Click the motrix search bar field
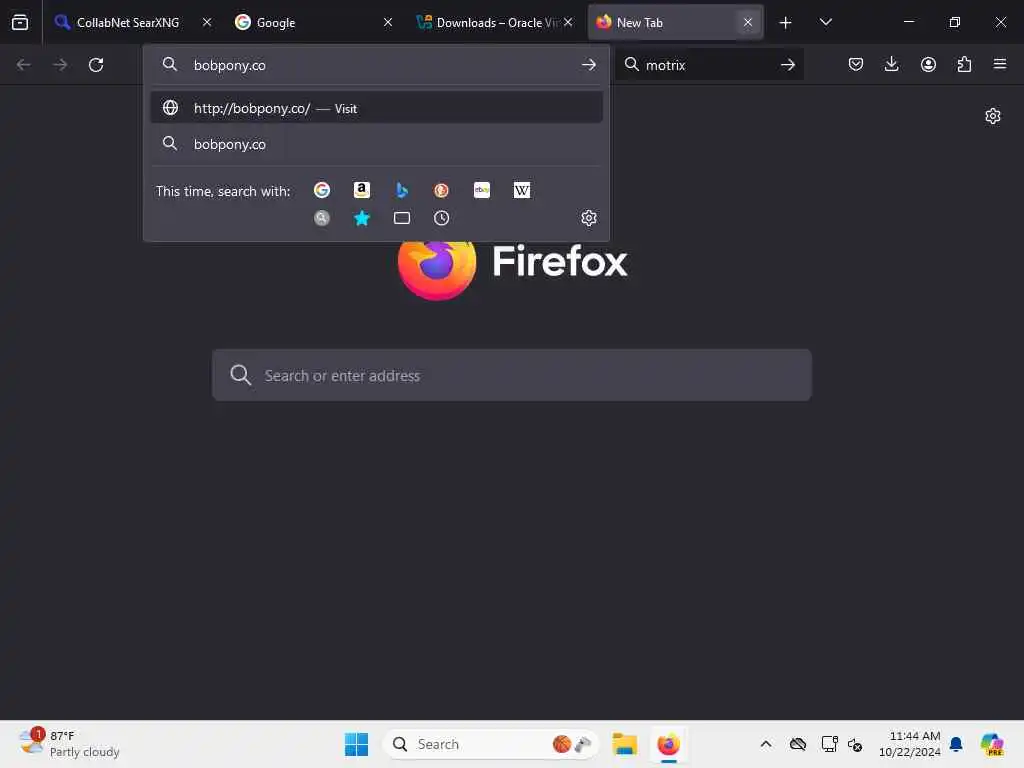This screenshot has width=1024, height=768. 709,65
